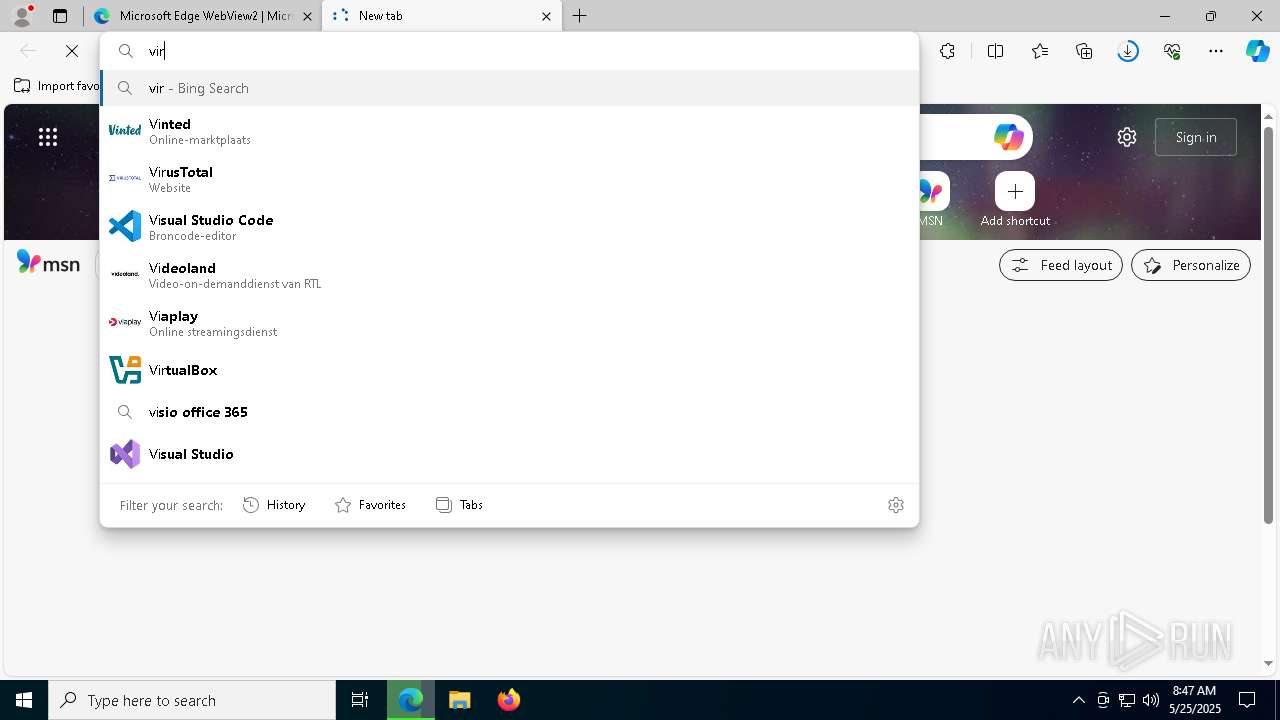This screenshot has width=1280, height=720.
Task: Open network icon in tray
Action: point(1127,700)
